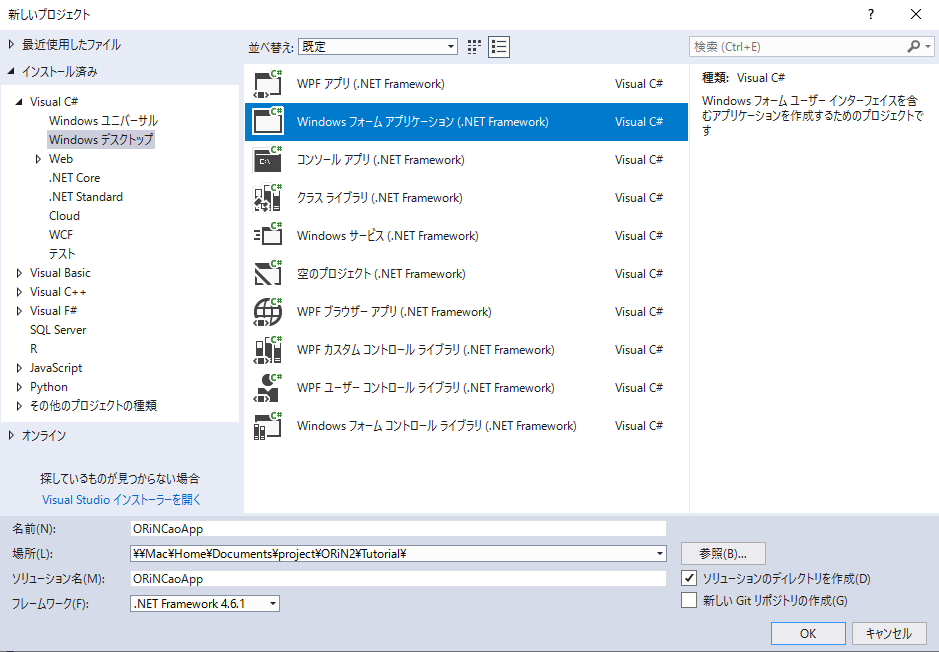Select 空のプロジェクト (.NET Framework) template name

(381, 274)
